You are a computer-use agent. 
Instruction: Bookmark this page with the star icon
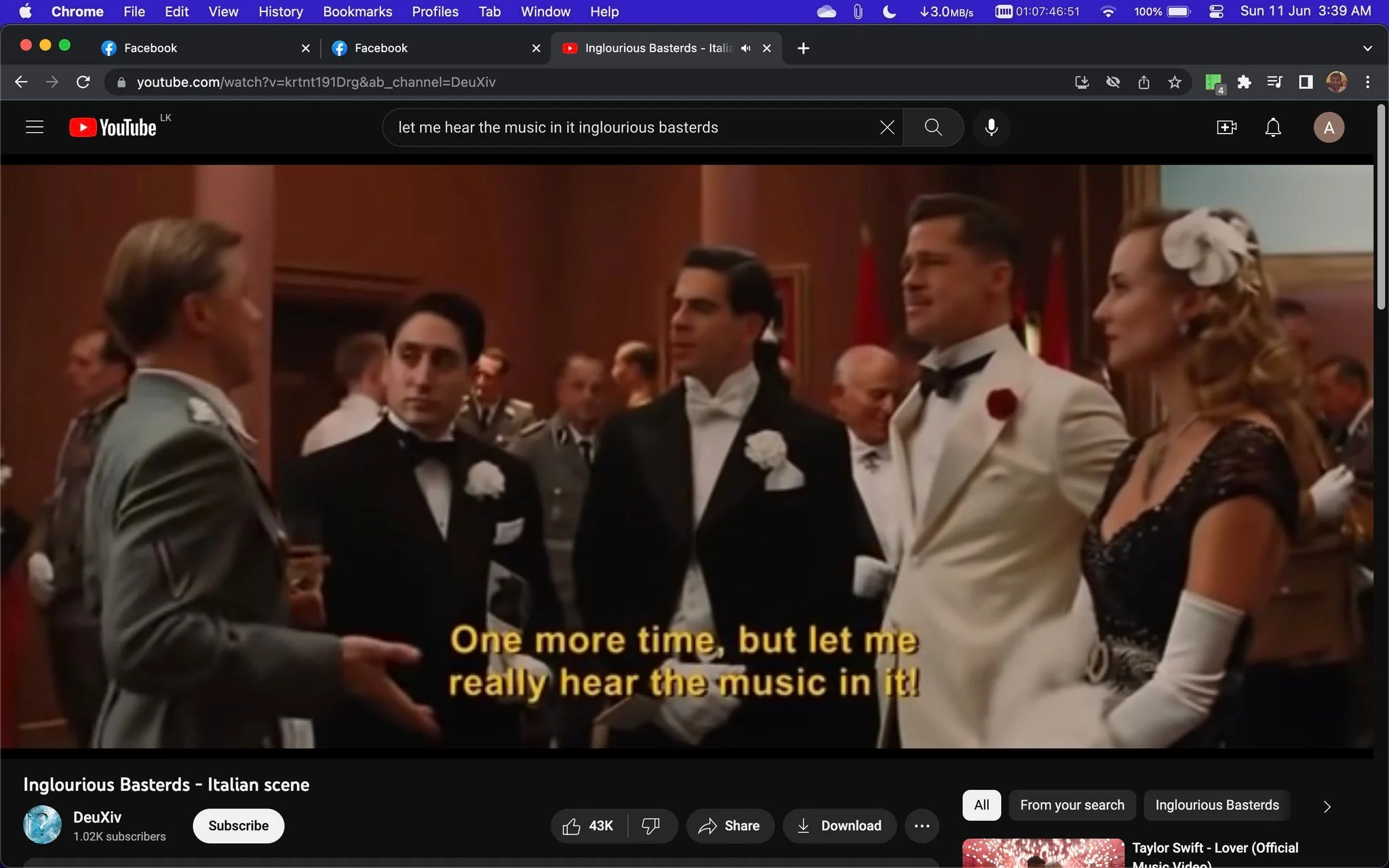(1175, 82)
